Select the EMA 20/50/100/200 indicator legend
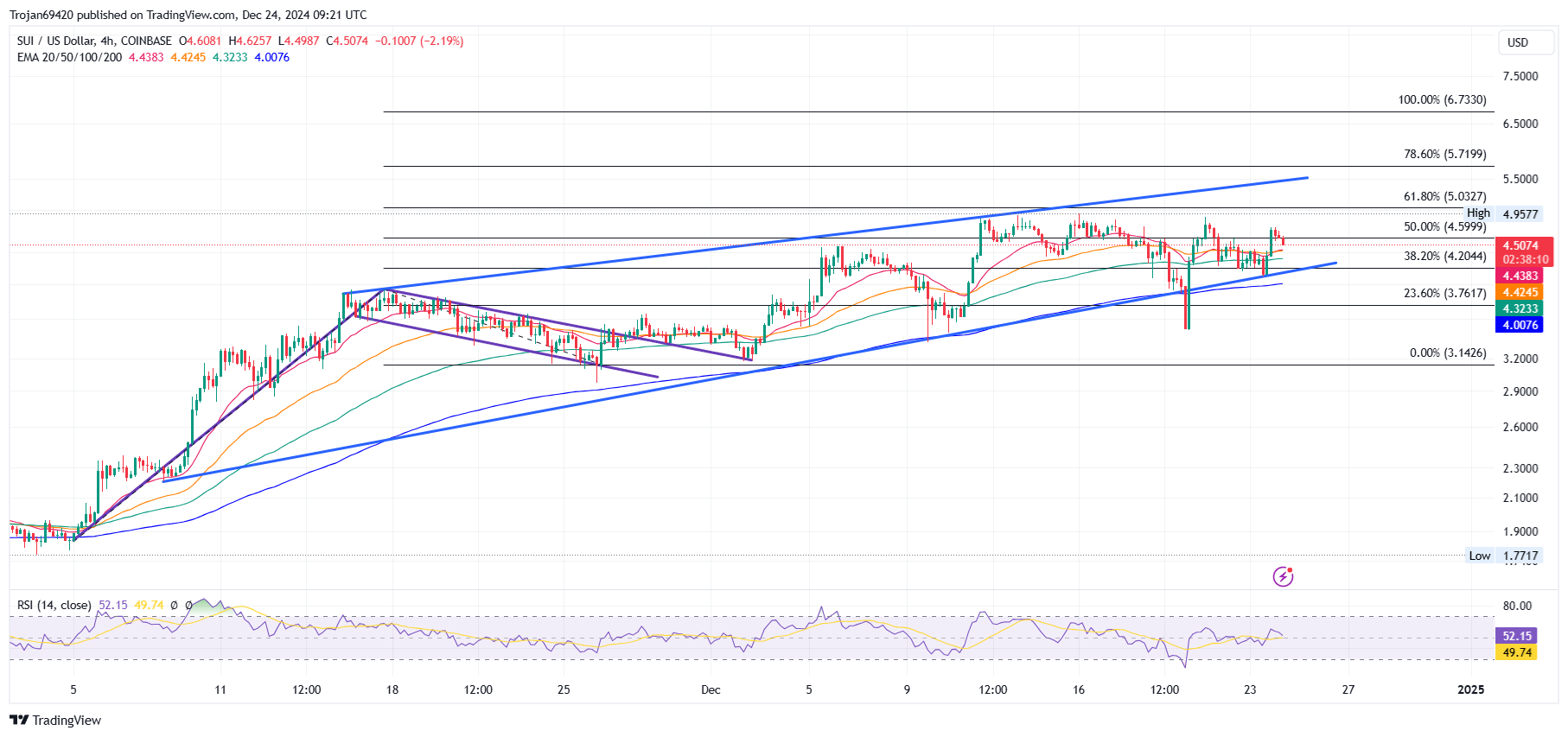This screenshot has width=1568, height=737. (x=69, y=57)
